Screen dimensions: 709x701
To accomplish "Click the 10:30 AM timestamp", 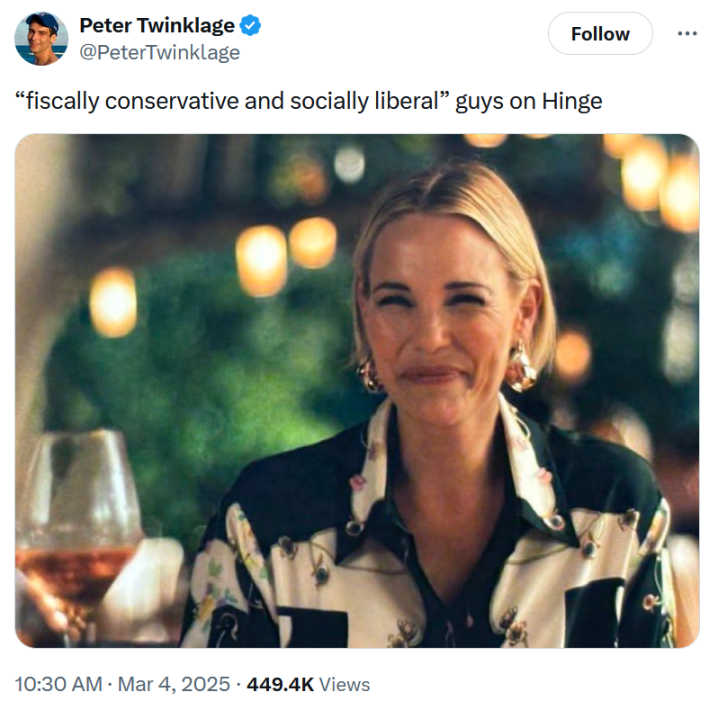I will (59, 684).
